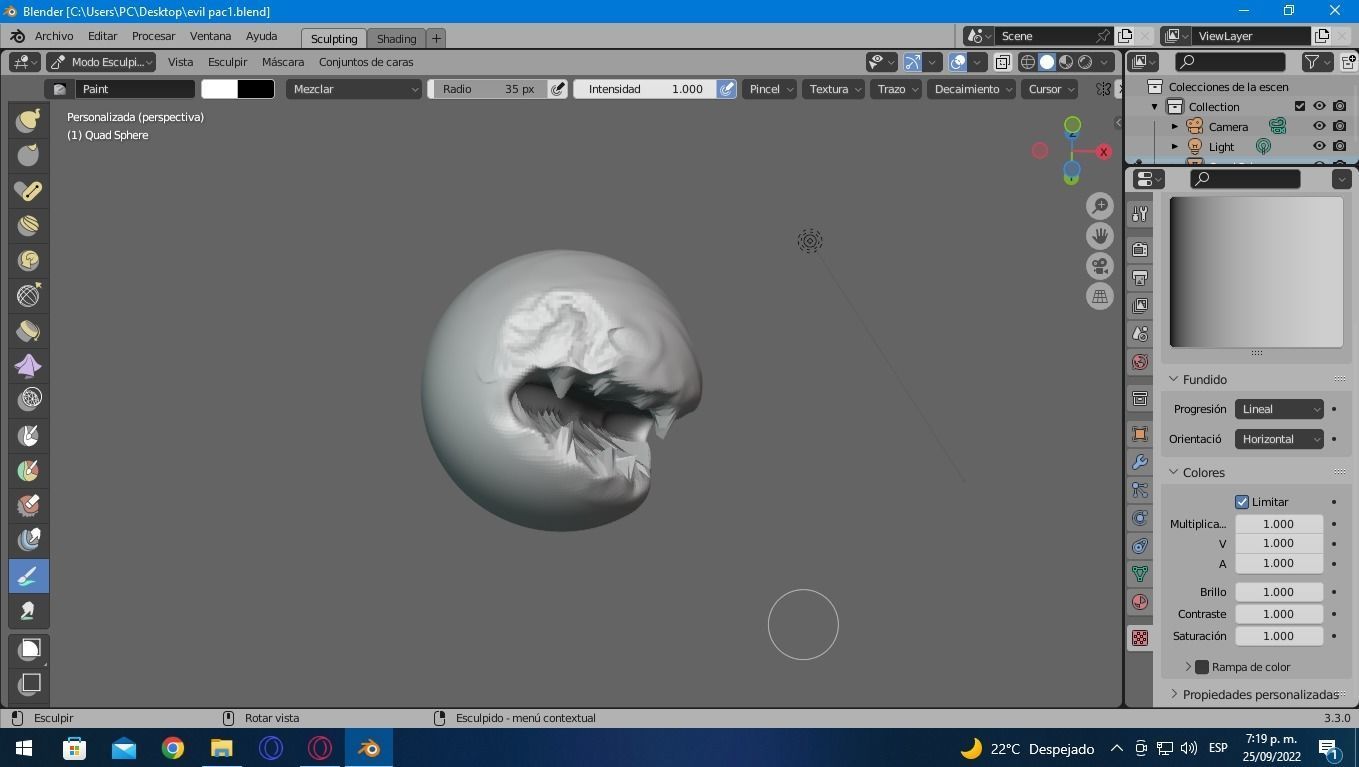The height and width of the screenshot is (767, 1359).
Task: Select the black color swatch in the header
Action: 256,88
